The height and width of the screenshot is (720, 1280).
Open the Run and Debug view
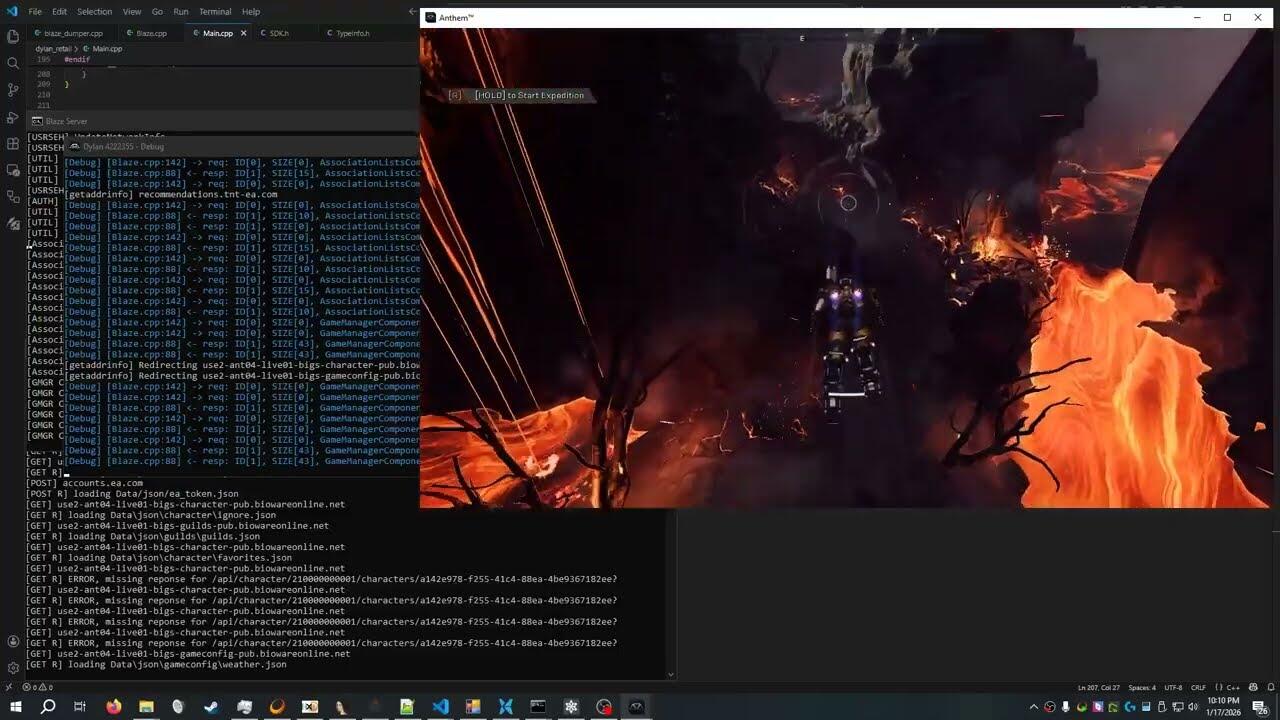[x=13, y=117]
